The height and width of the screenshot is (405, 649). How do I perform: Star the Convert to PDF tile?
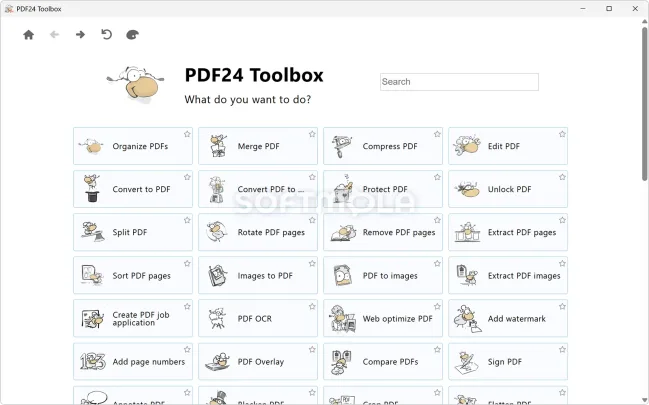point(187,177)
